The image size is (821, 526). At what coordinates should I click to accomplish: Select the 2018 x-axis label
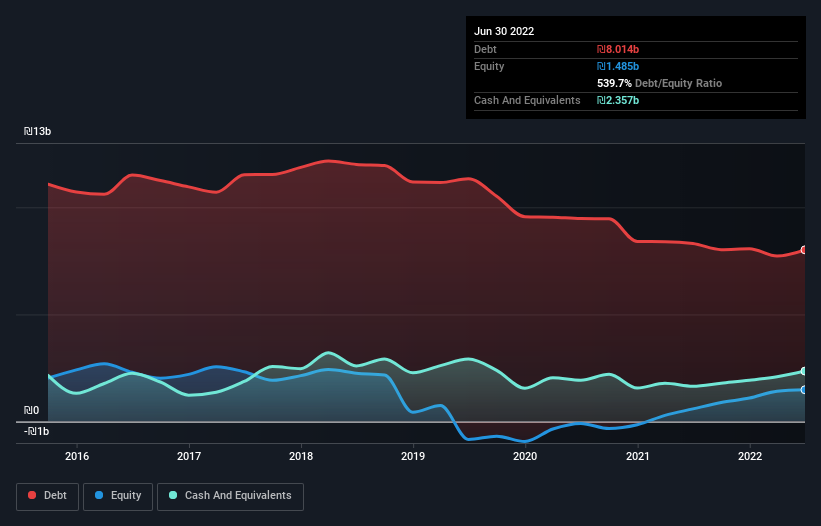click(301, 456)
